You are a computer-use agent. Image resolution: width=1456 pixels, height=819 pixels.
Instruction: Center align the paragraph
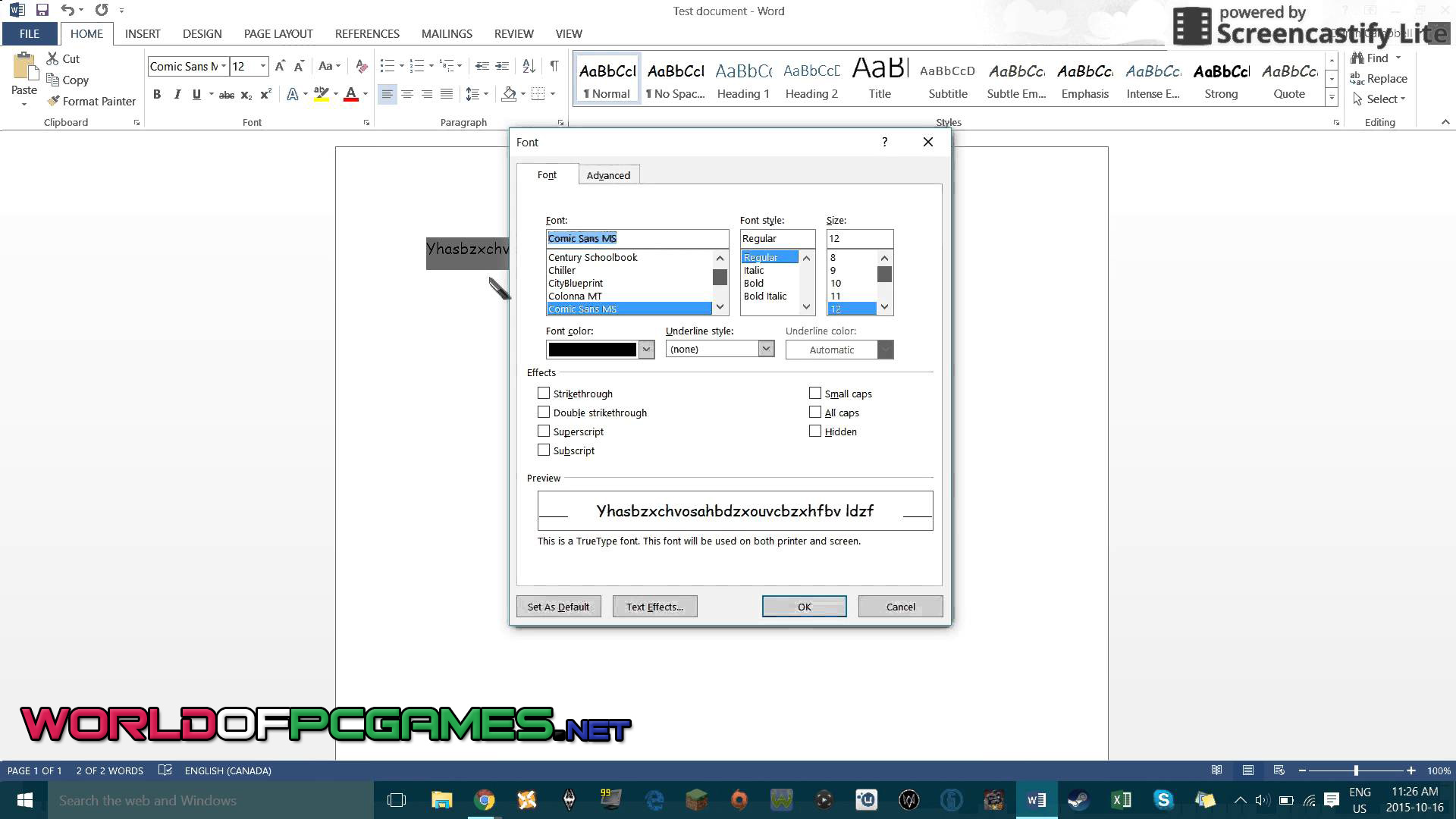[407, 94]
